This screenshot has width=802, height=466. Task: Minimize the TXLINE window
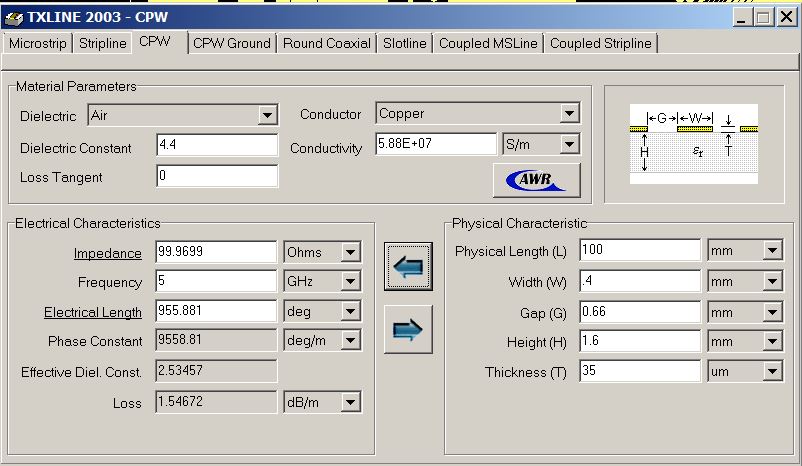tap(742, 17)
